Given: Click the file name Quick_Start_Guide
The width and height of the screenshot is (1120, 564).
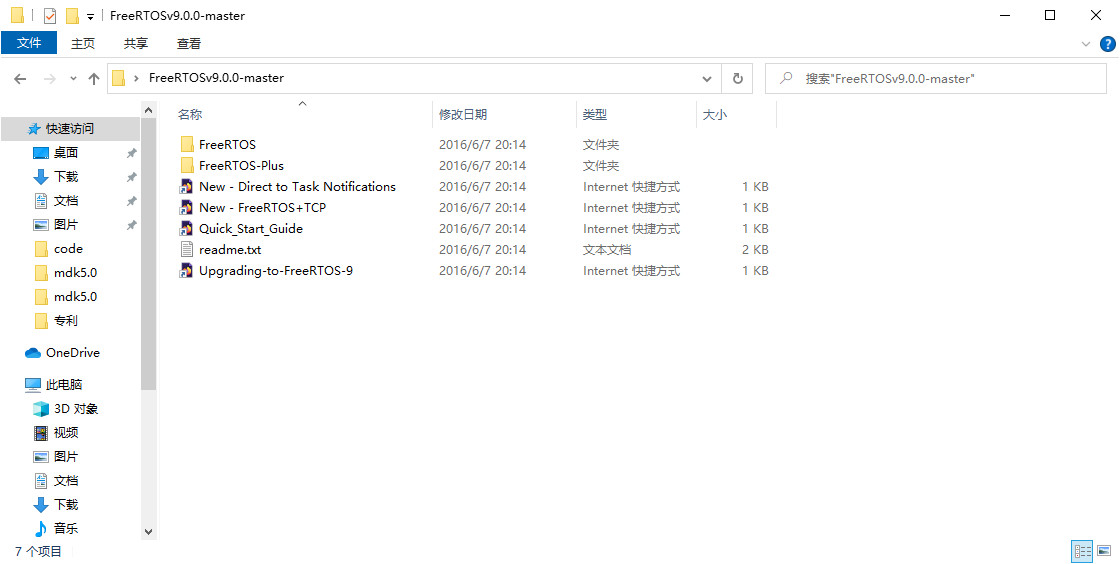Looking at the screenshot, I should click(x=251, y=228).
